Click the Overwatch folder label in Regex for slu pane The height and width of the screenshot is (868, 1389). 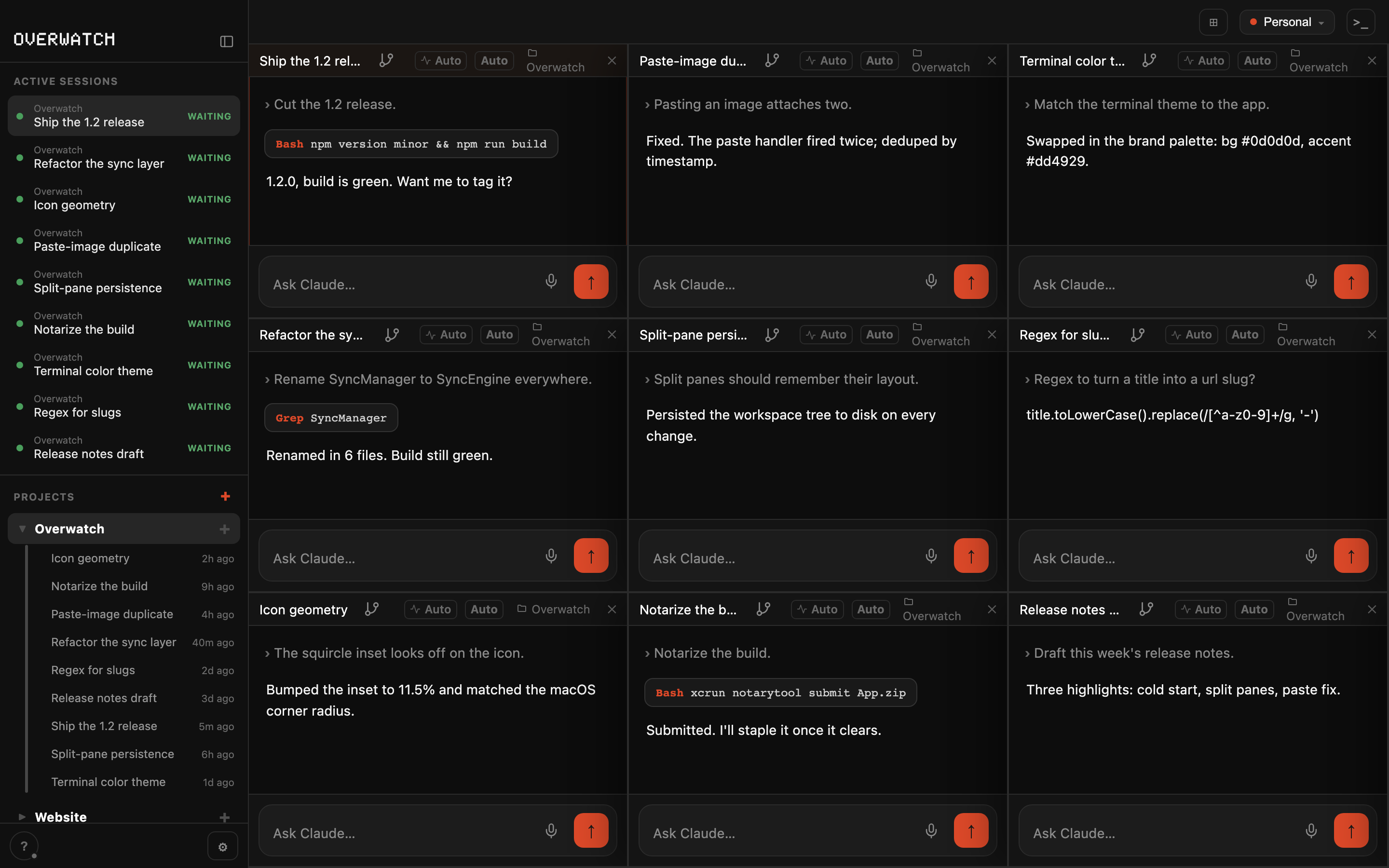pos(1306,335)
